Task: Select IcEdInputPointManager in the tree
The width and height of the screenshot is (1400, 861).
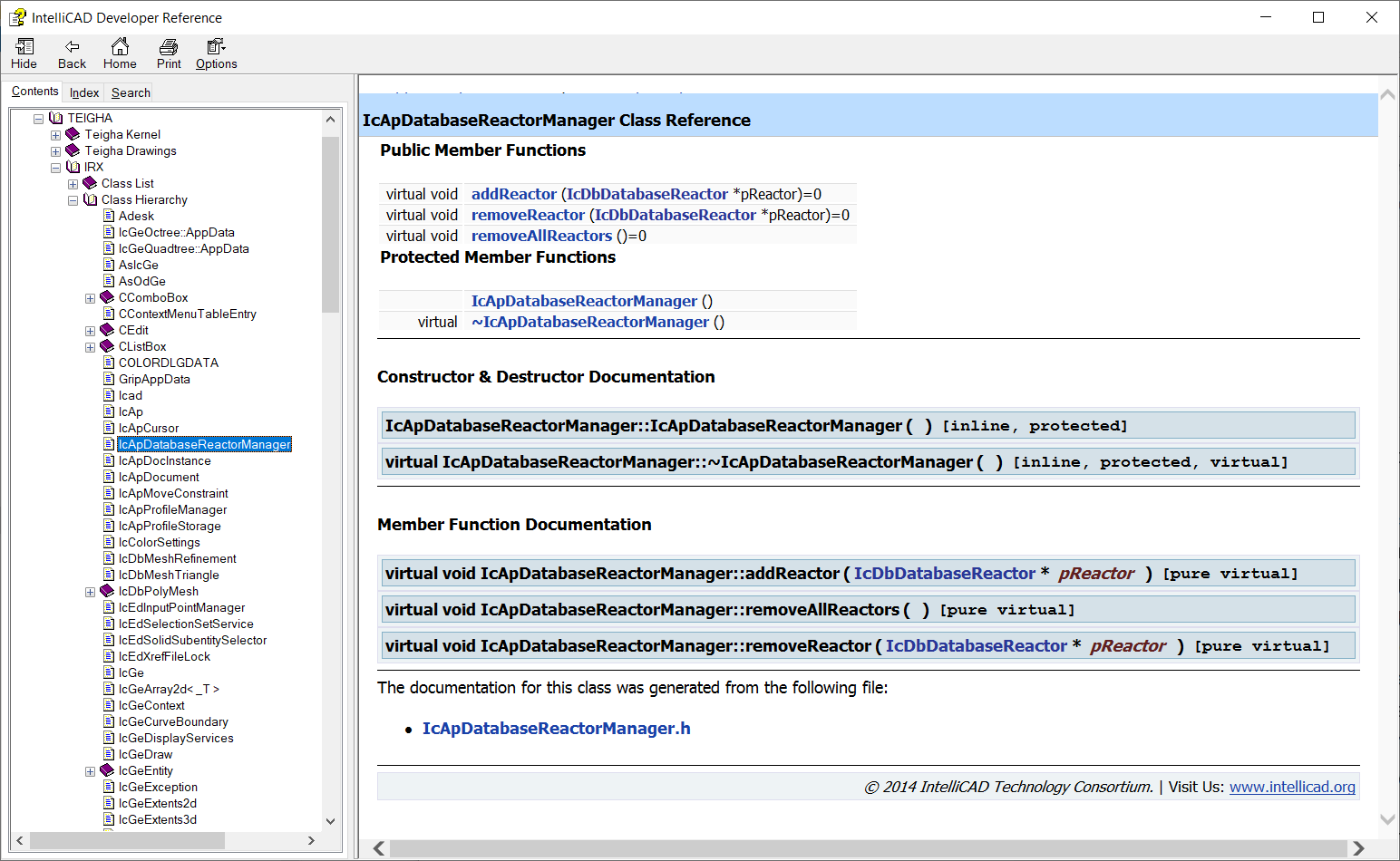Action: [x=181, y=607]
